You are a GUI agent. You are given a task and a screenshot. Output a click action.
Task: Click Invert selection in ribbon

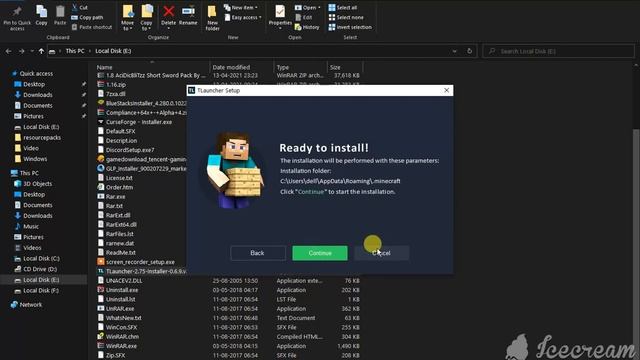(350, 27)
